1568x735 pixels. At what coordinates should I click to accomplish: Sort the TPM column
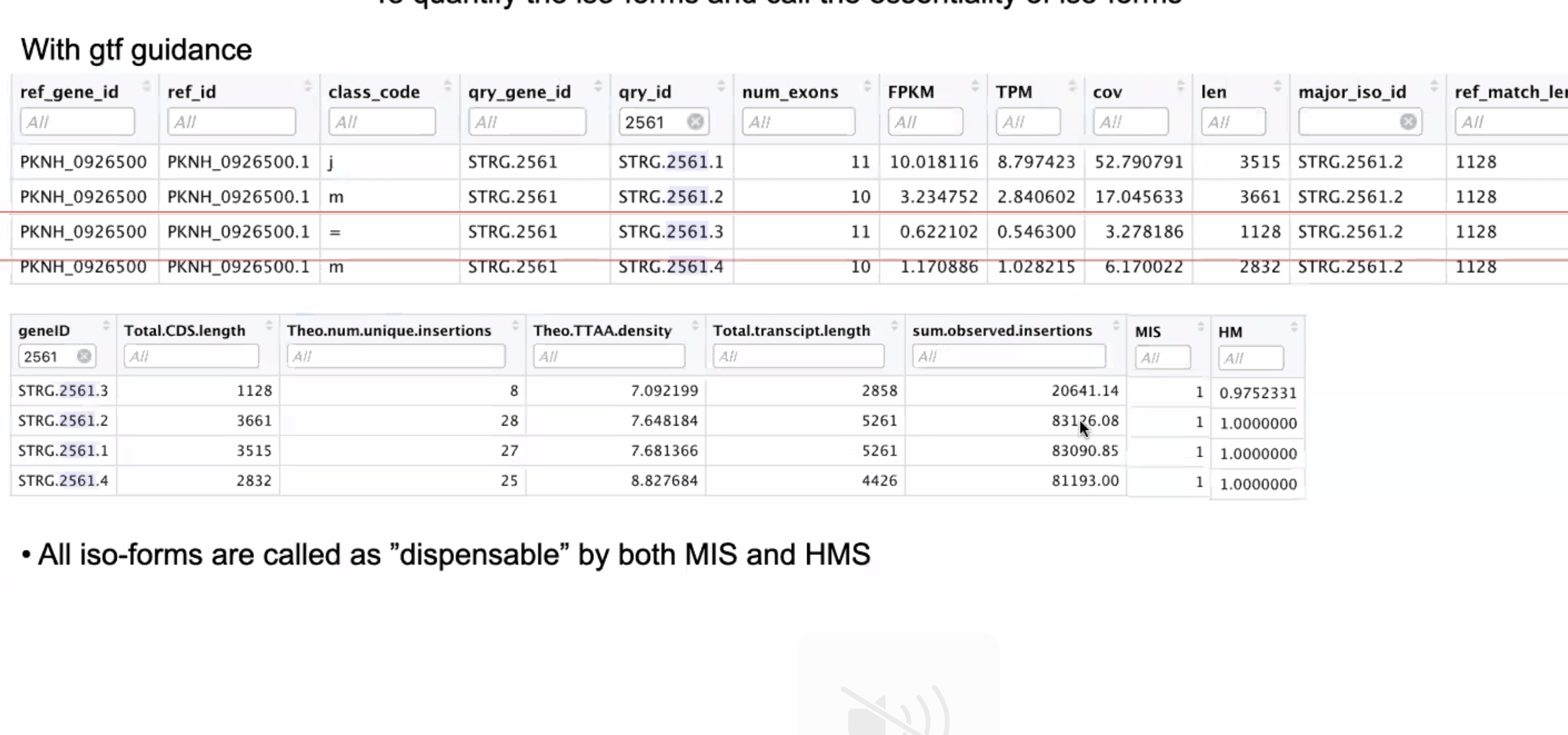tap(1073, 86)
